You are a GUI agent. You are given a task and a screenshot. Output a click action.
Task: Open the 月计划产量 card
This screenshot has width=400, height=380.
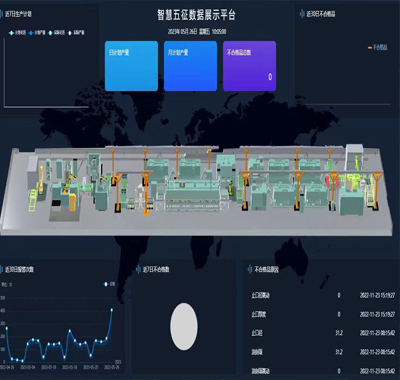click(x=190, y=66)
